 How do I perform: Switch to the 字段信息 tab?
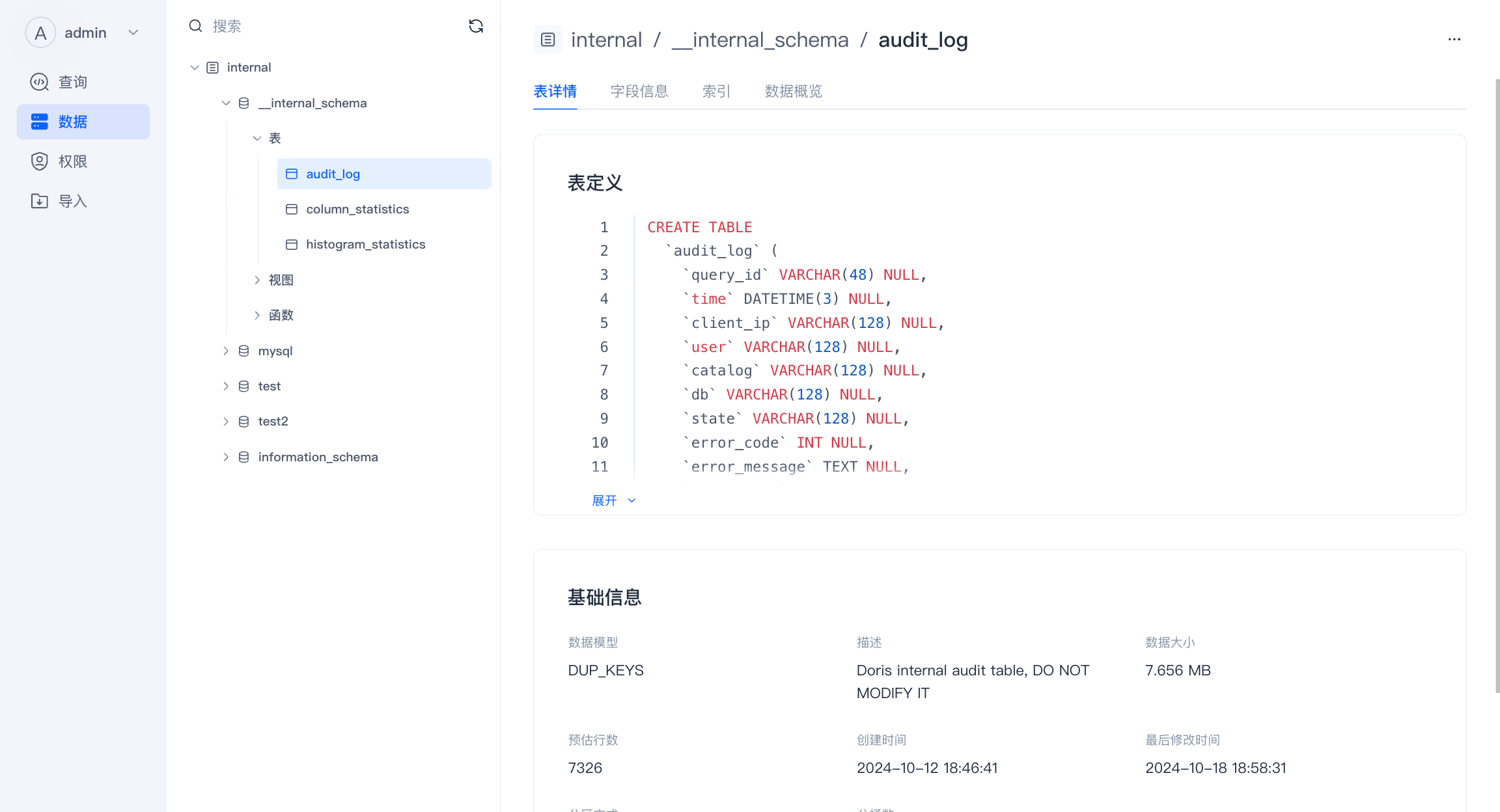pyautogui.click(x=639, y=91)
